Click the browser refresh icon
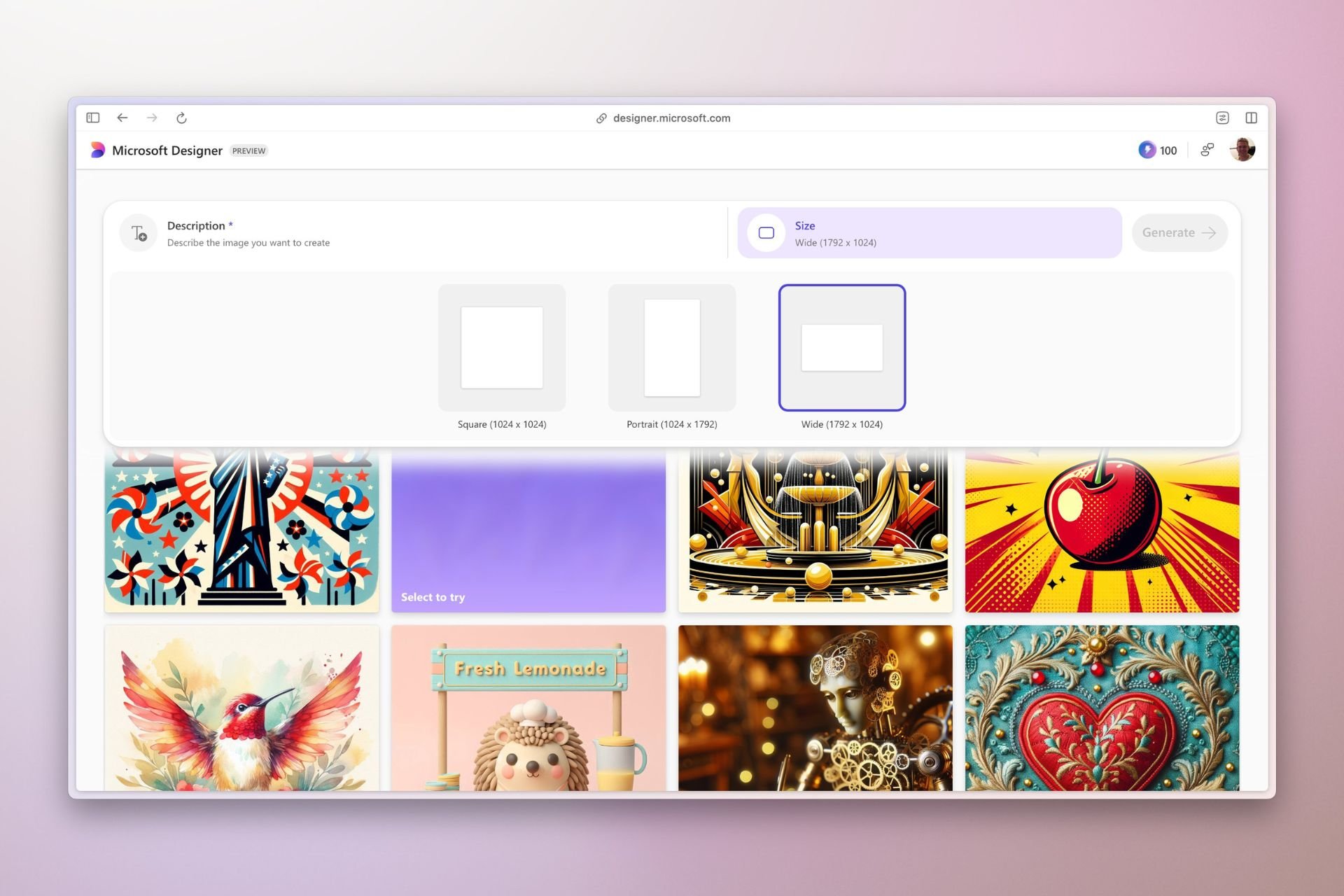The image size is (1344, 896). [181, 118]
